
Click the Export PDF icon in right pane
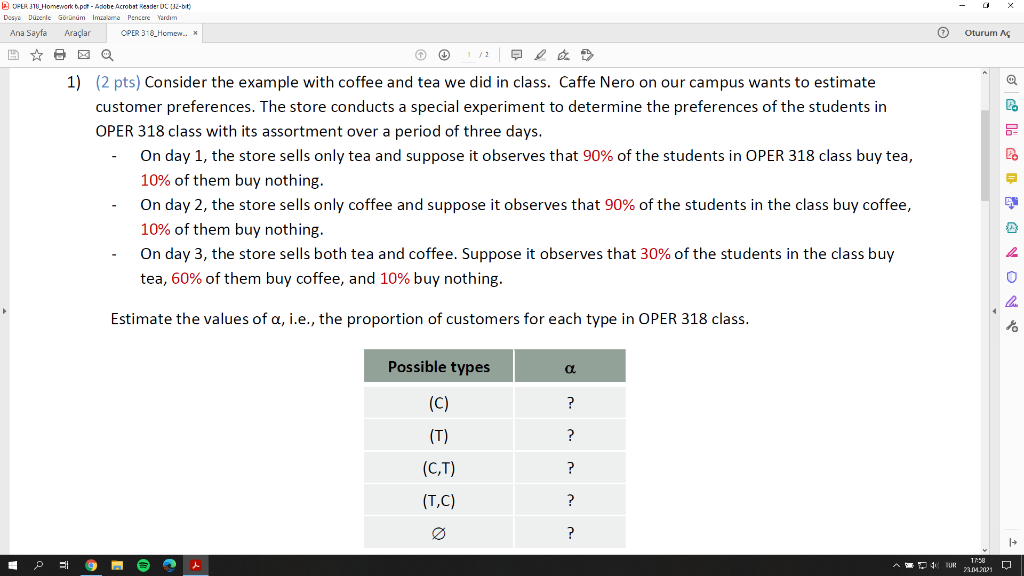pos(1012,103)
